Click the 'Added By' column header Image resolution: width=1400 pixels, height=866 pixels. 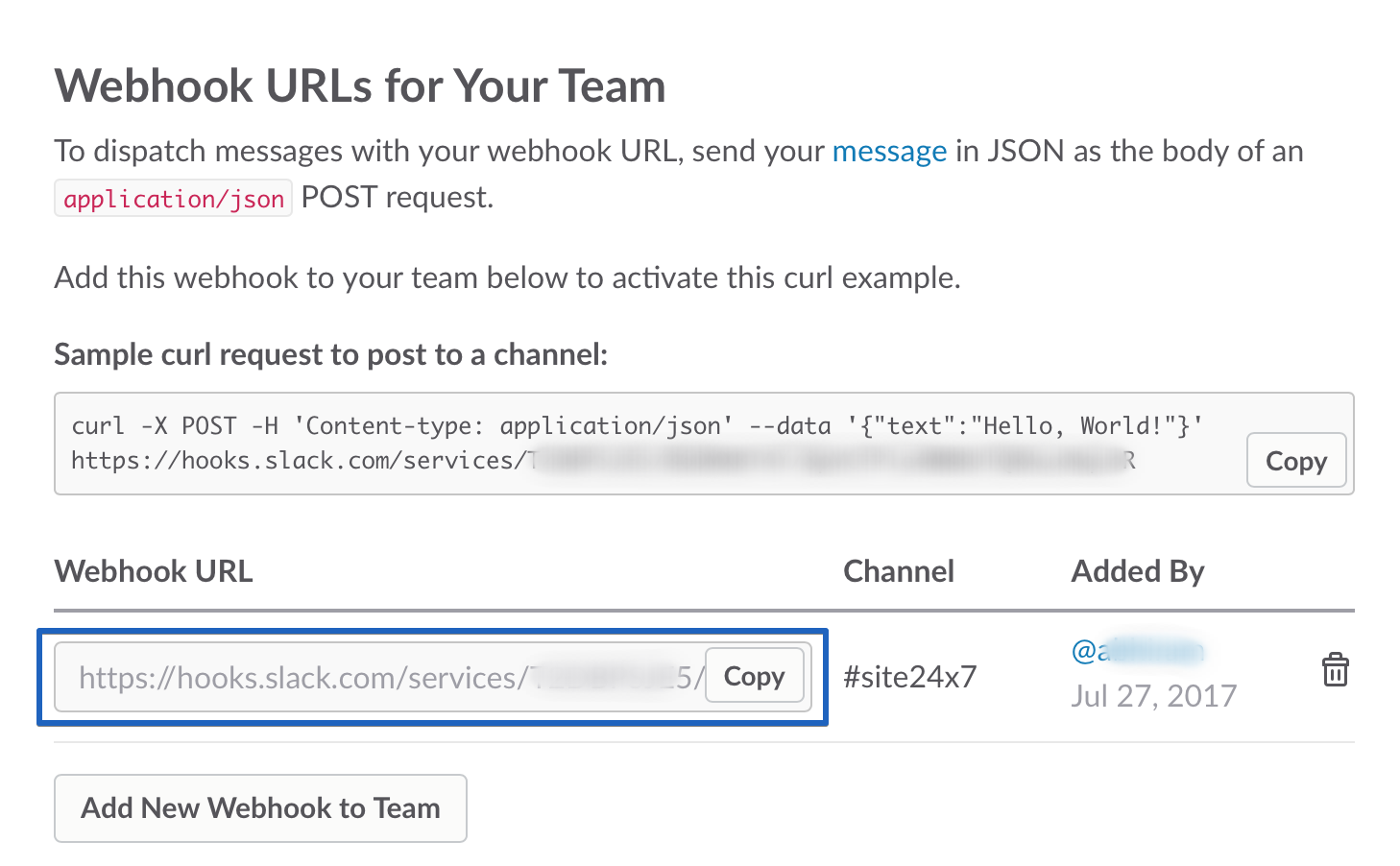(1137, 571)
